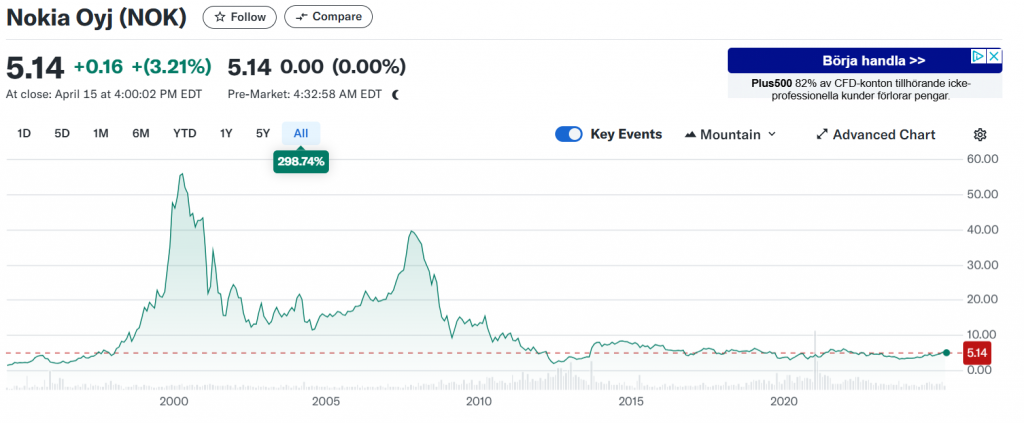
Task: Click the AdChoices triangle icon
Action: (980, 57)
